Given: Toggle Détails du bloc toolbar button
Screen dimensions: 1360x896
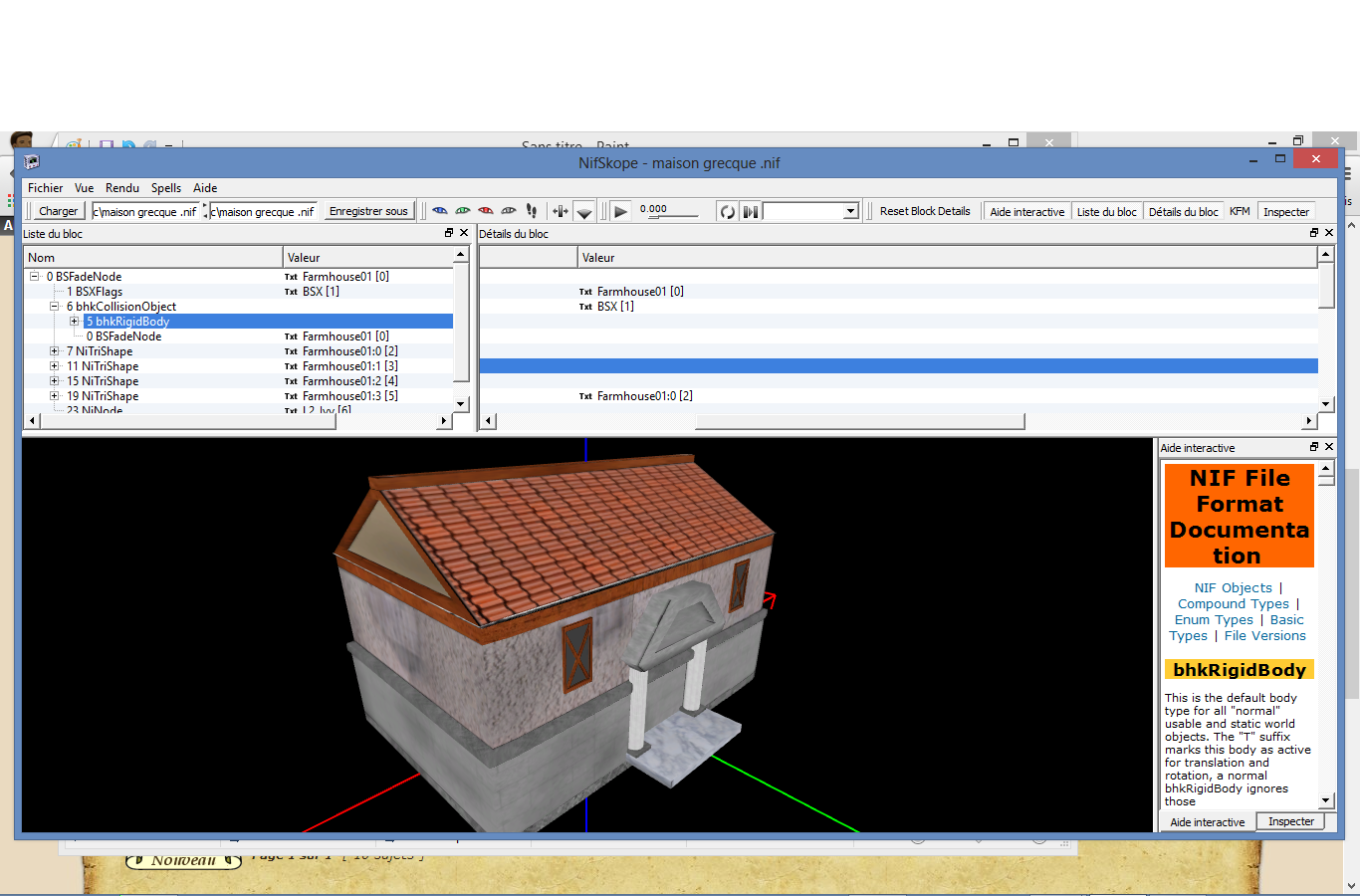Looking at the screenshot, I should click(x=1183, y=211).
